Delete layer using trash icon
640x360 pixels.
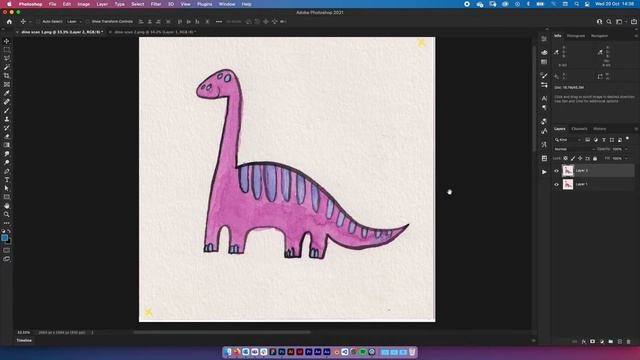click(x=629, y=342)
